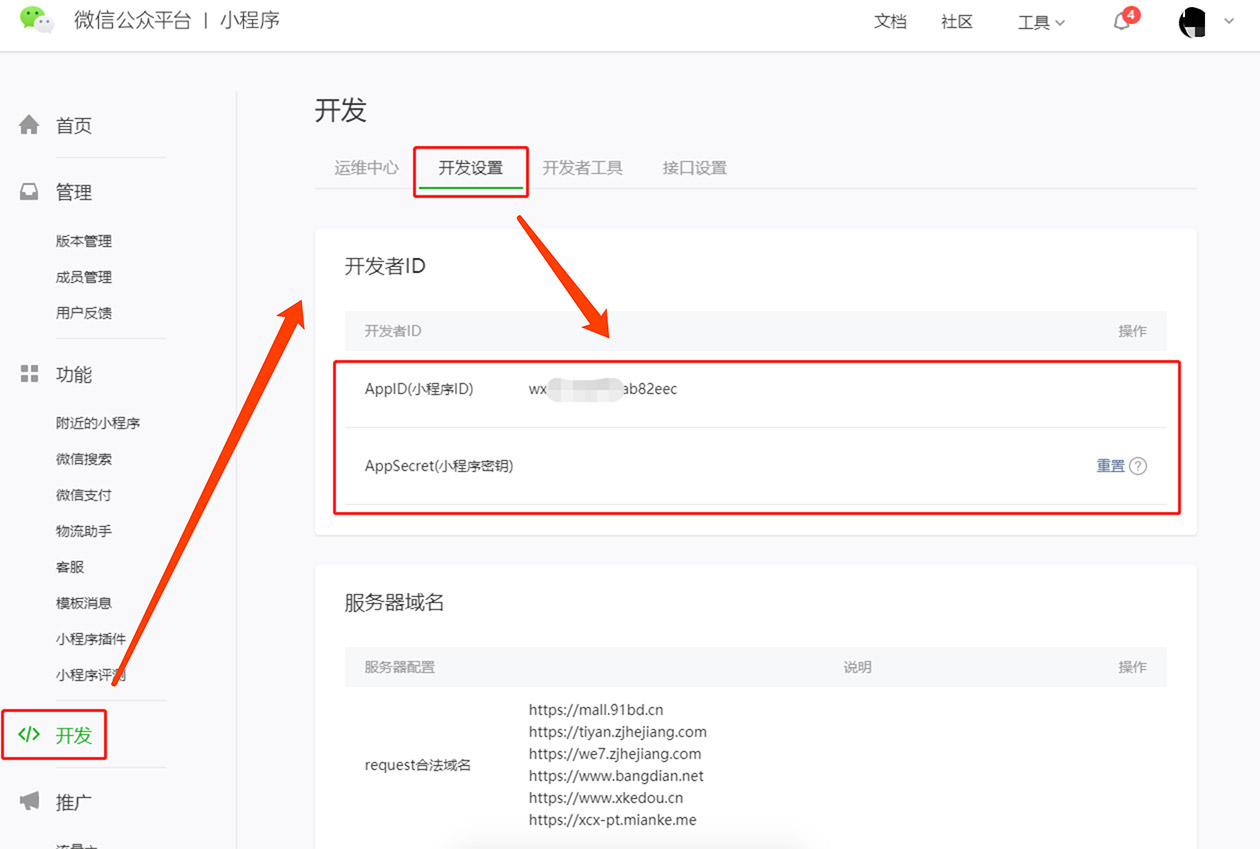Click the 服务器域名 section title
The width and height of the screenshot is (1260, 849).
coord(394,603)
